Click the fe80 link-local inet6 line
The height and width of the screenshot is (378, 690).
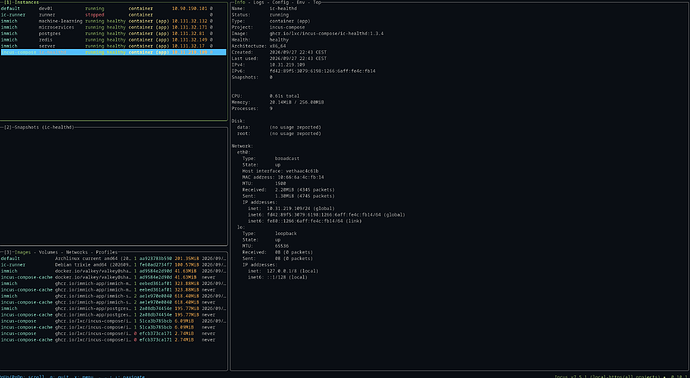point(305,221)
